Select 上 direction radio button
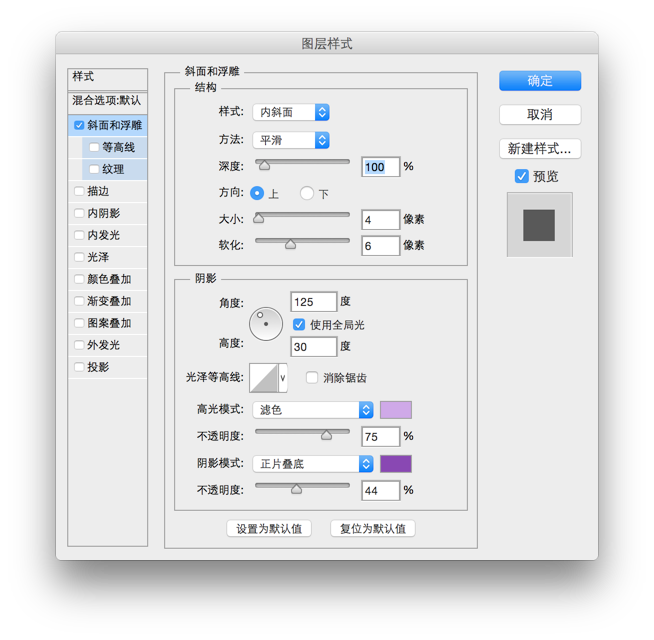Image resolution: width=654 pixels, height=640 pixels. (x=257, y=193)
